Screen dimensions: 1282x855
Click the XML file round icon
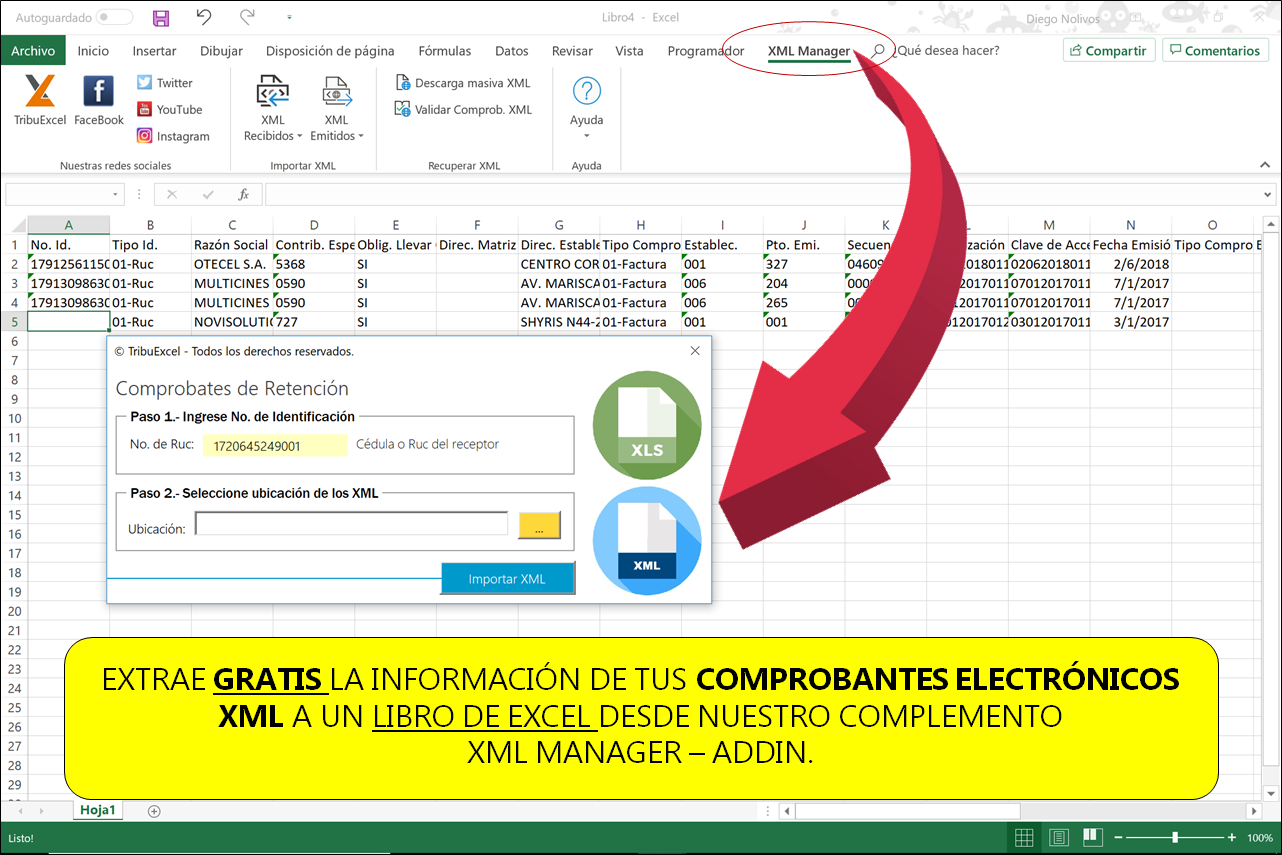tap(647, 541)
